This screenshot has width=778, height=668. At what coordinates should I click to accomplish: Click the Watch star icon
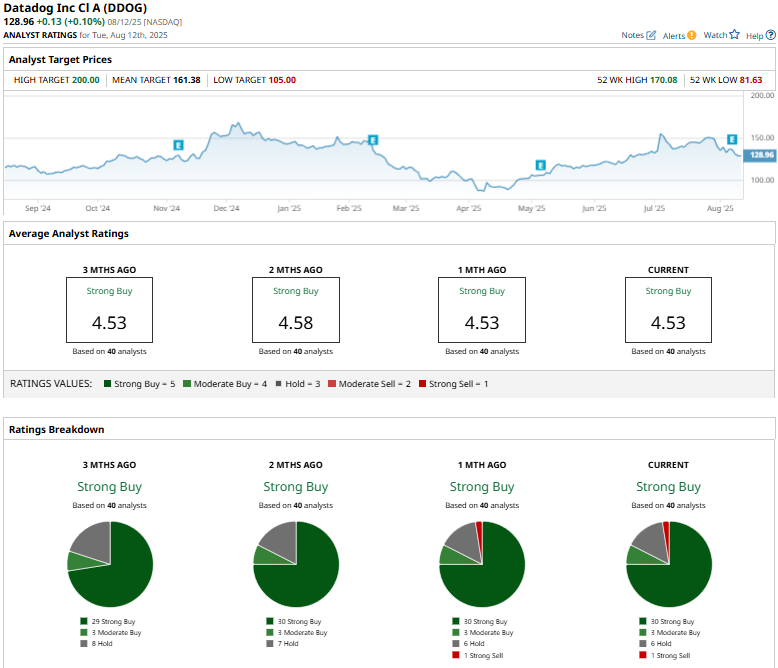734,35
